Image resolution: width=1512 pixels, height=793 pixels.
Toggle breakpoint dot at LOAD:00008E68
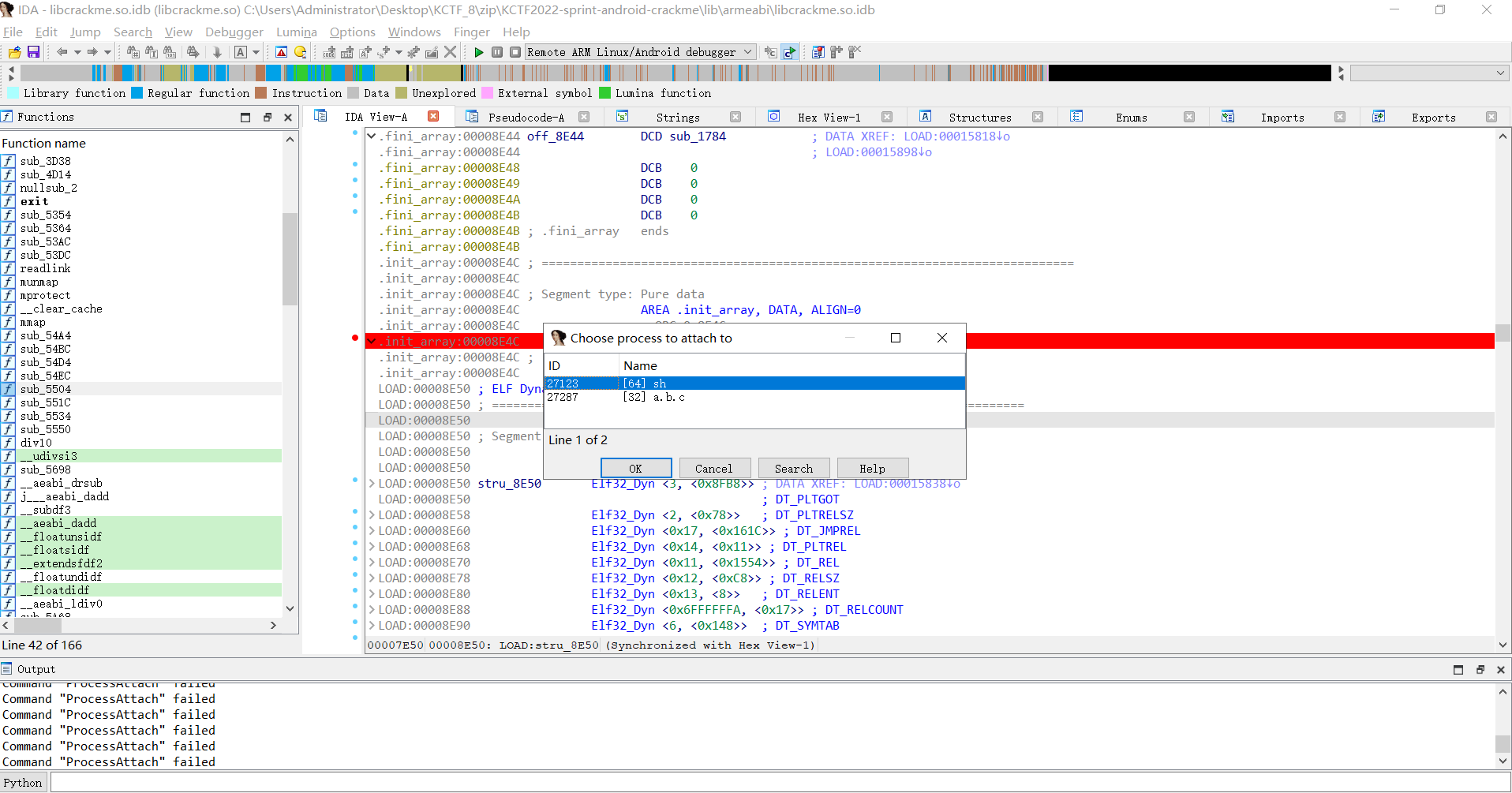click(355, 544)
